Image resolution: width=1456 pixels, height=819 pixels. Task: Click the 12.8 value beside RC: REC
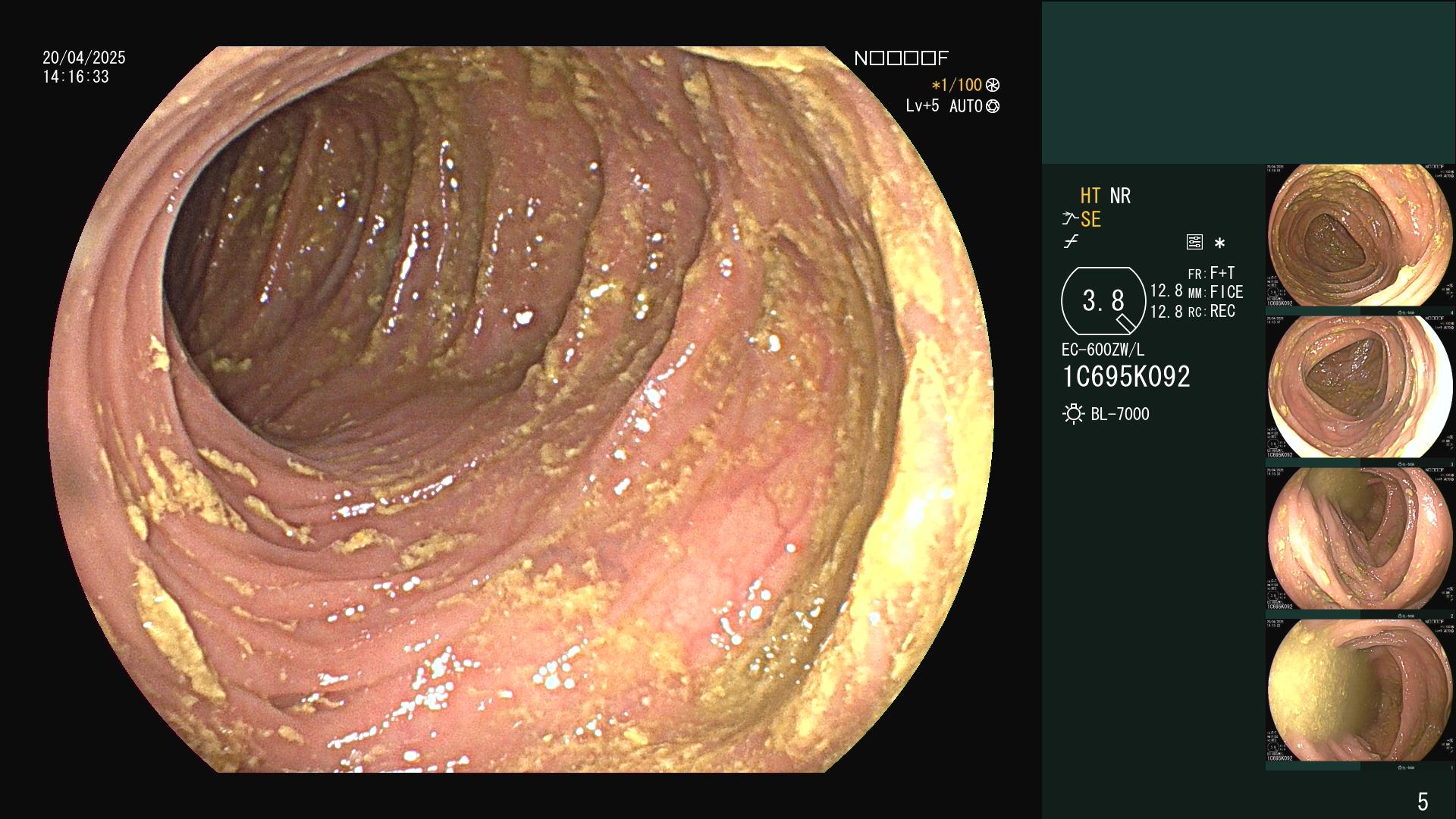1166,311
